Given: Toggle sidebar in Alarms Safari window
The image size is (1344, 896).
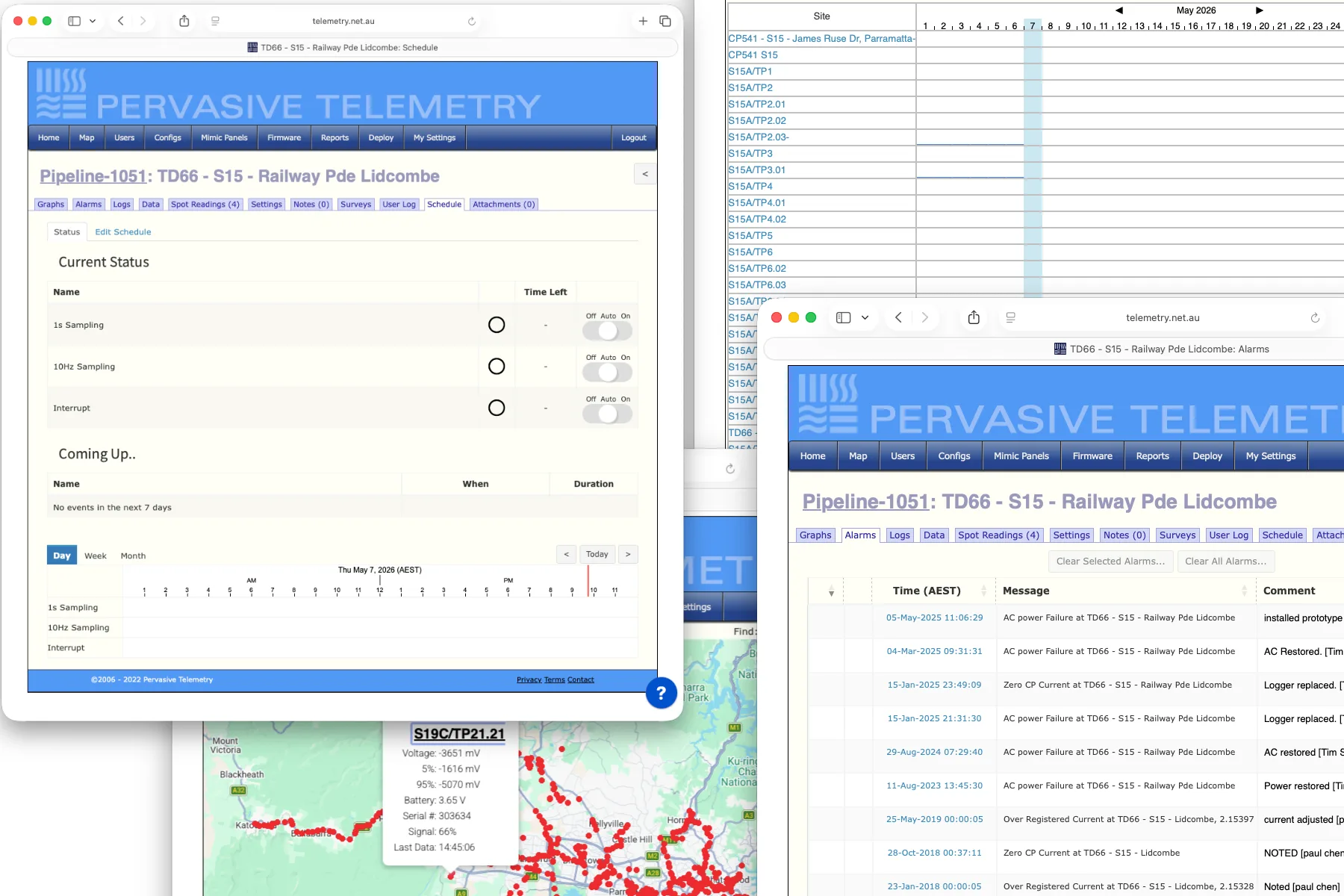Looking at the screenshot, I should 843,317.
